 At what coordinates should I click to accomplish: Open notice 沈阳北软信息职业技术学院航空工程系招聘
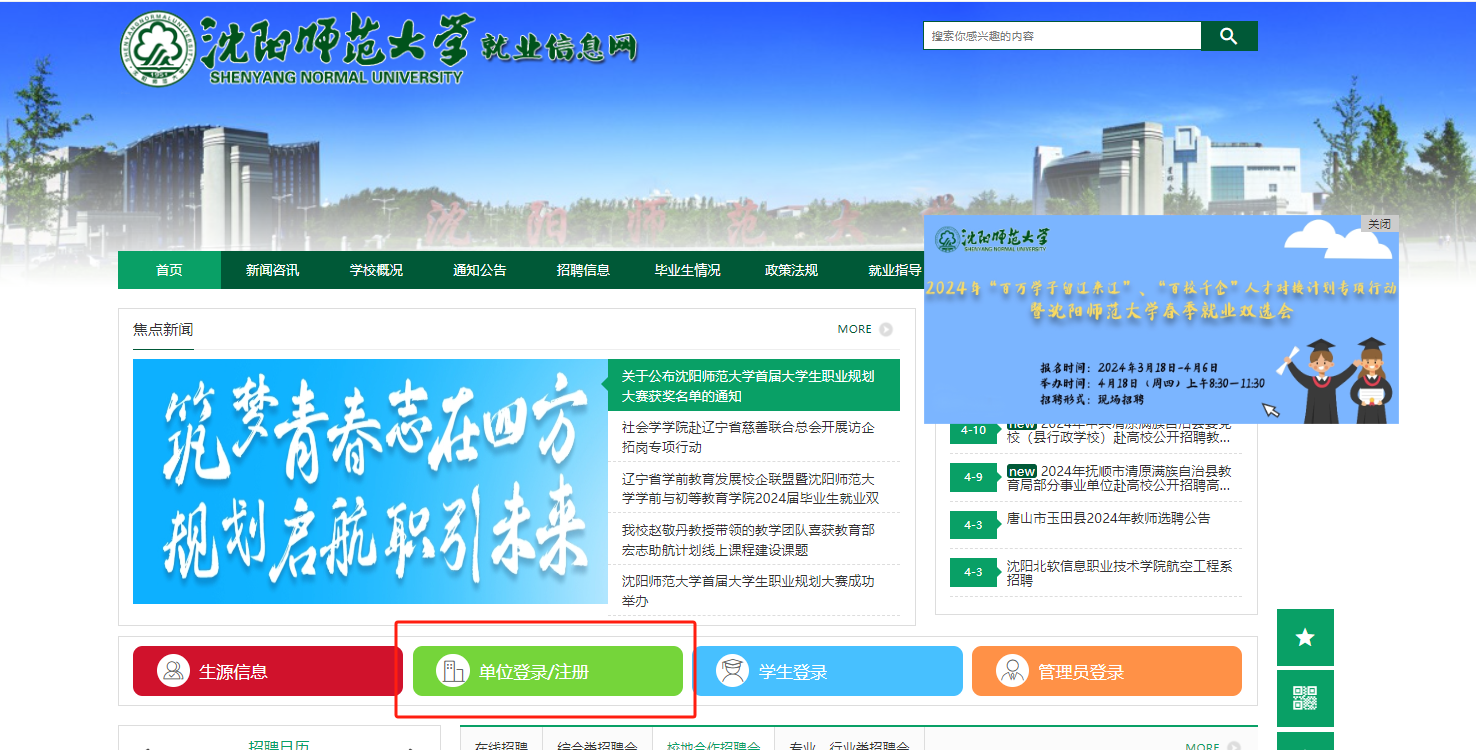1119,572
